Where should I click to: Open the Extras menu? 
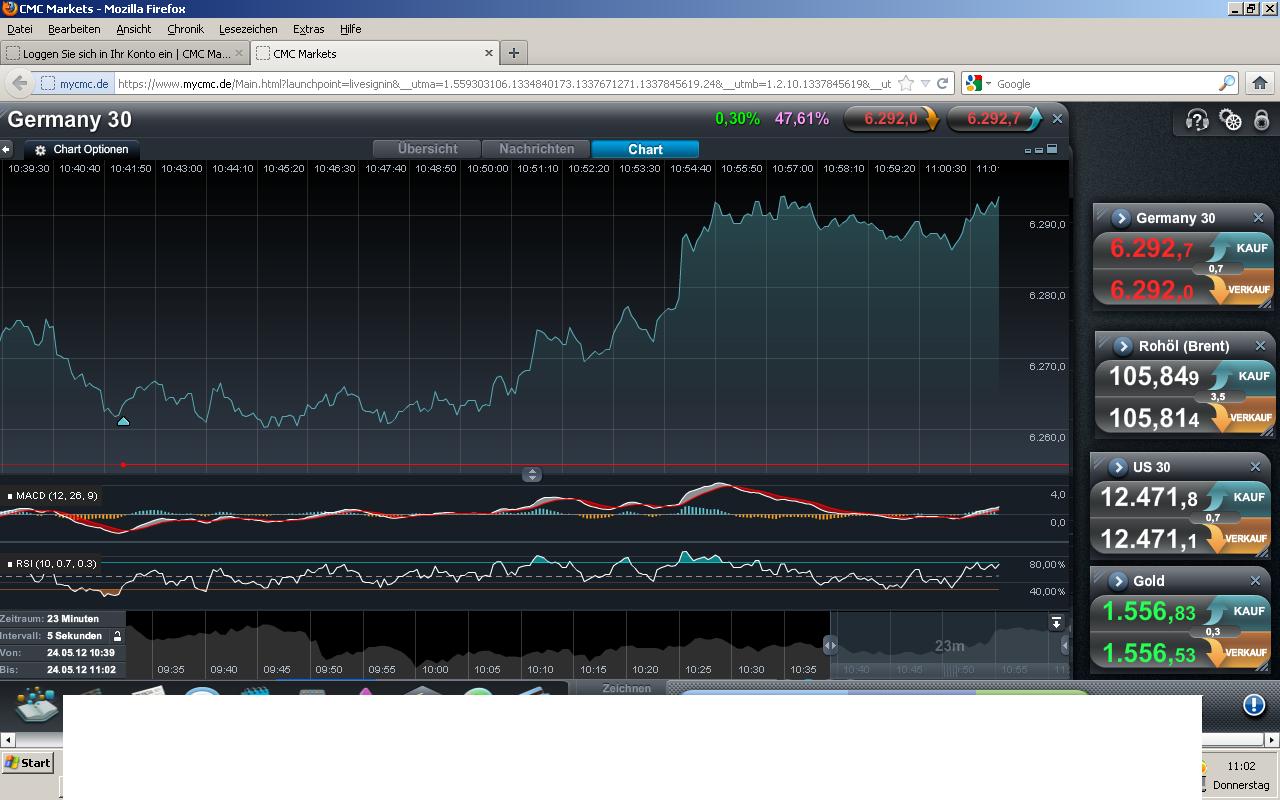pos(308,29)
